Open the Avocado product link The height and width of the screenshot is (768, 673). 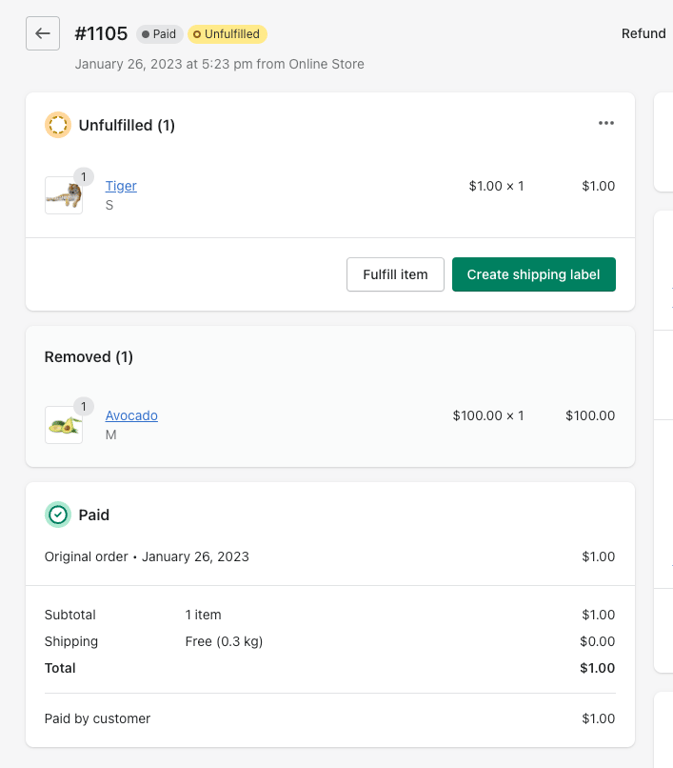pyautogui.click(x=131, y=415)
